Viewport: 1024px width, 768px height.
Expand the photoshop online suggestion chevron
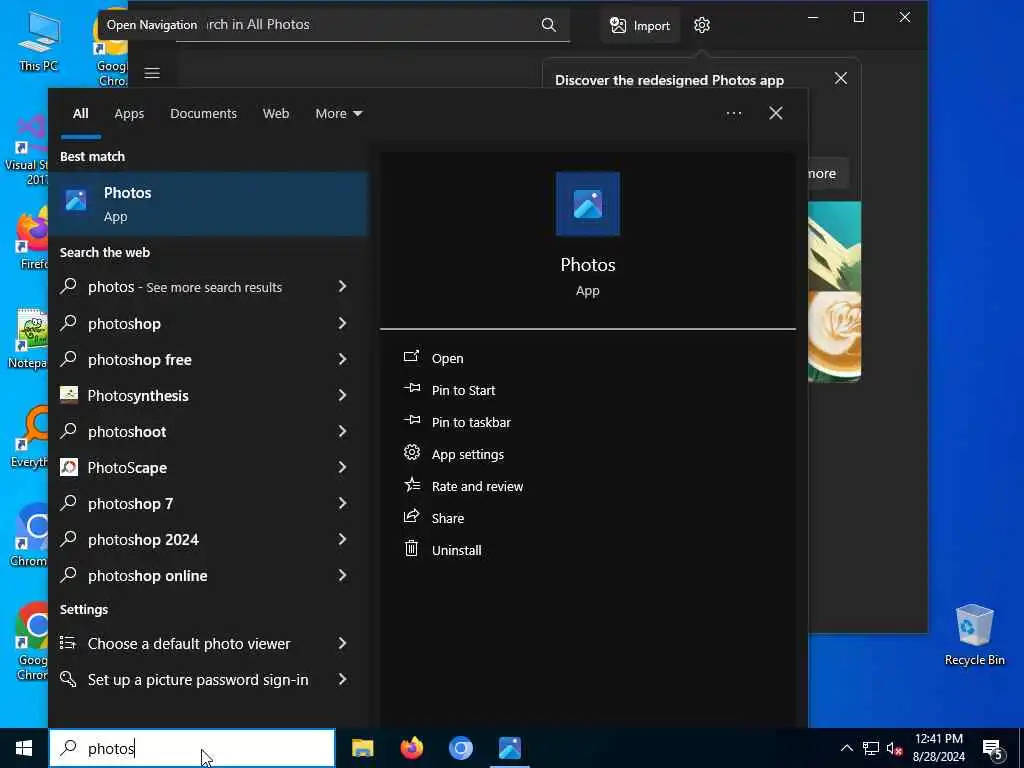pos(342,575)
